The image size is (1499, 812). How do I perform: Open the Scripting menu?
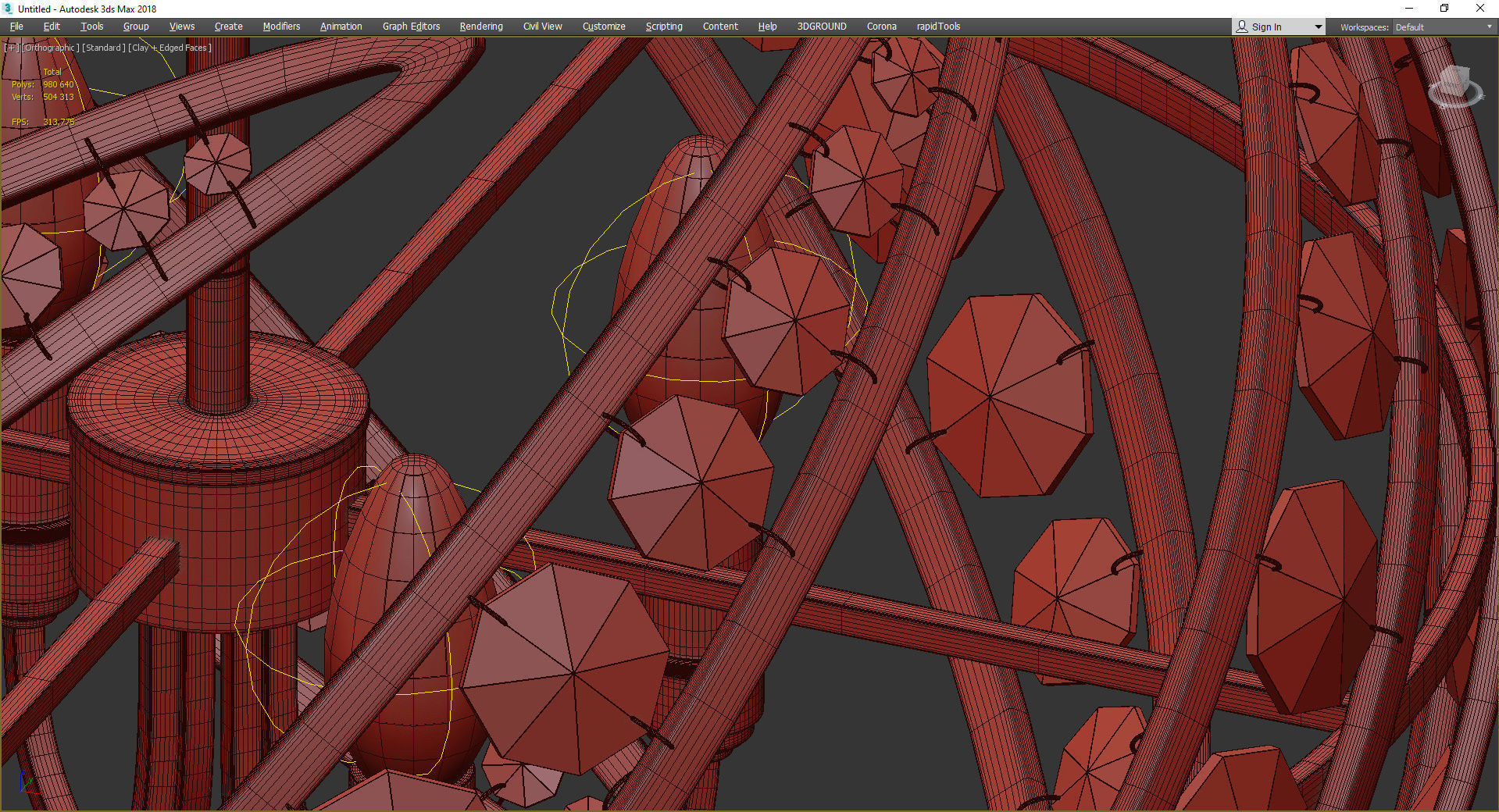coord(664,27)
